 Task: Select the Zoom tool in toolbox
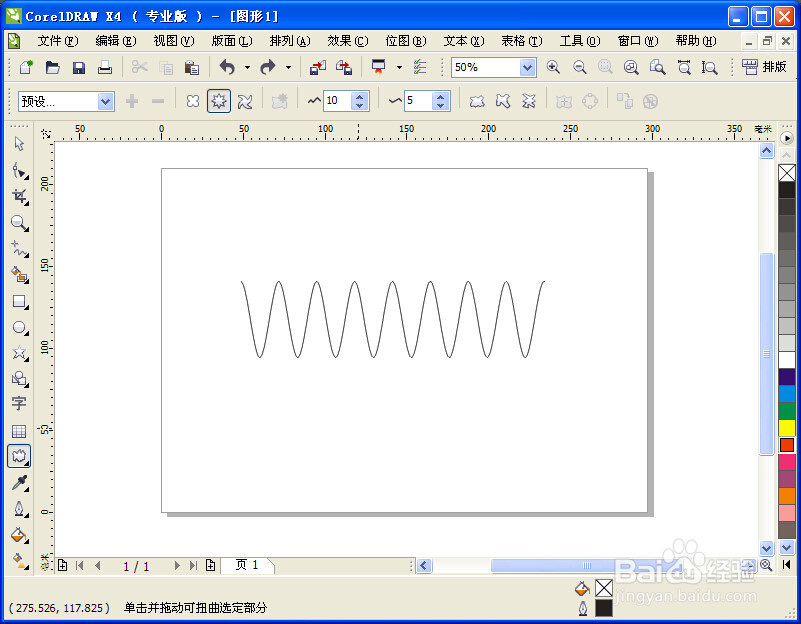19,223
